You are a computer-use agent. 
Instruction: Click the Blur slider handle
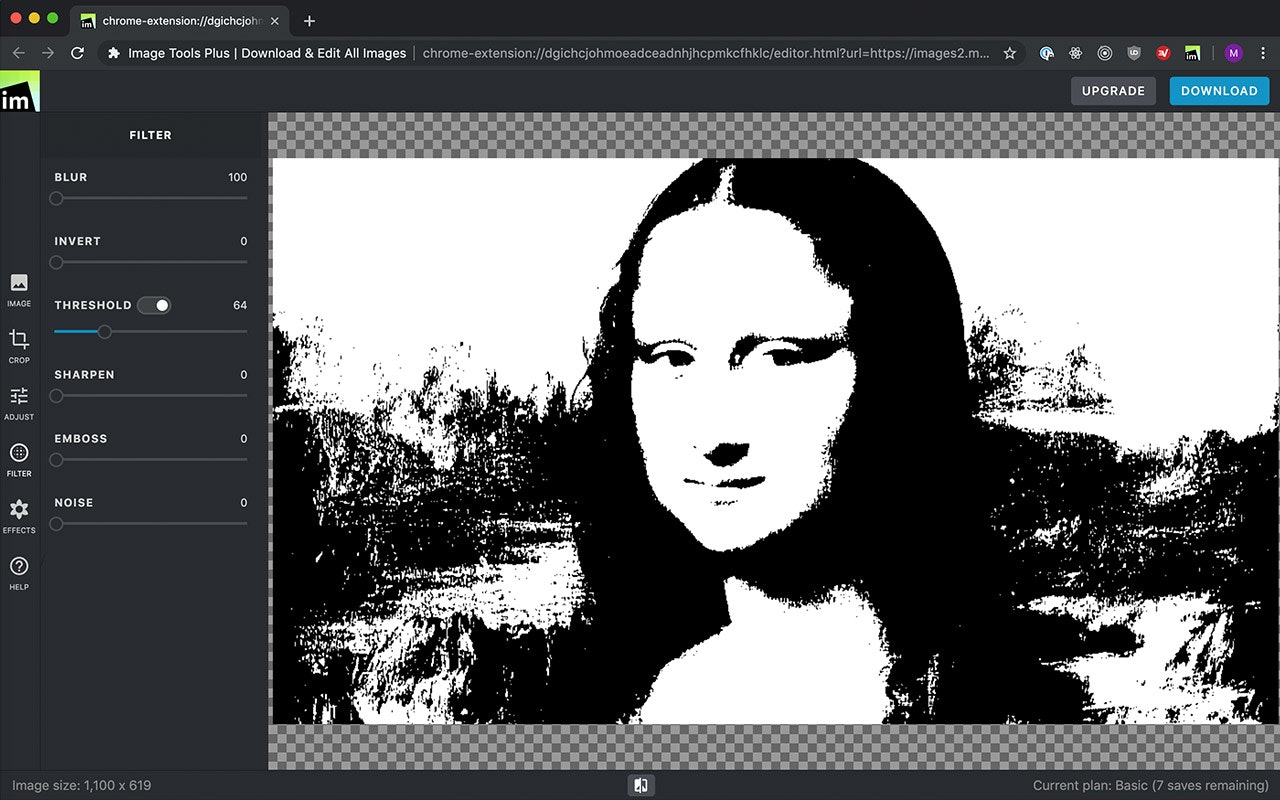point(56,198)
